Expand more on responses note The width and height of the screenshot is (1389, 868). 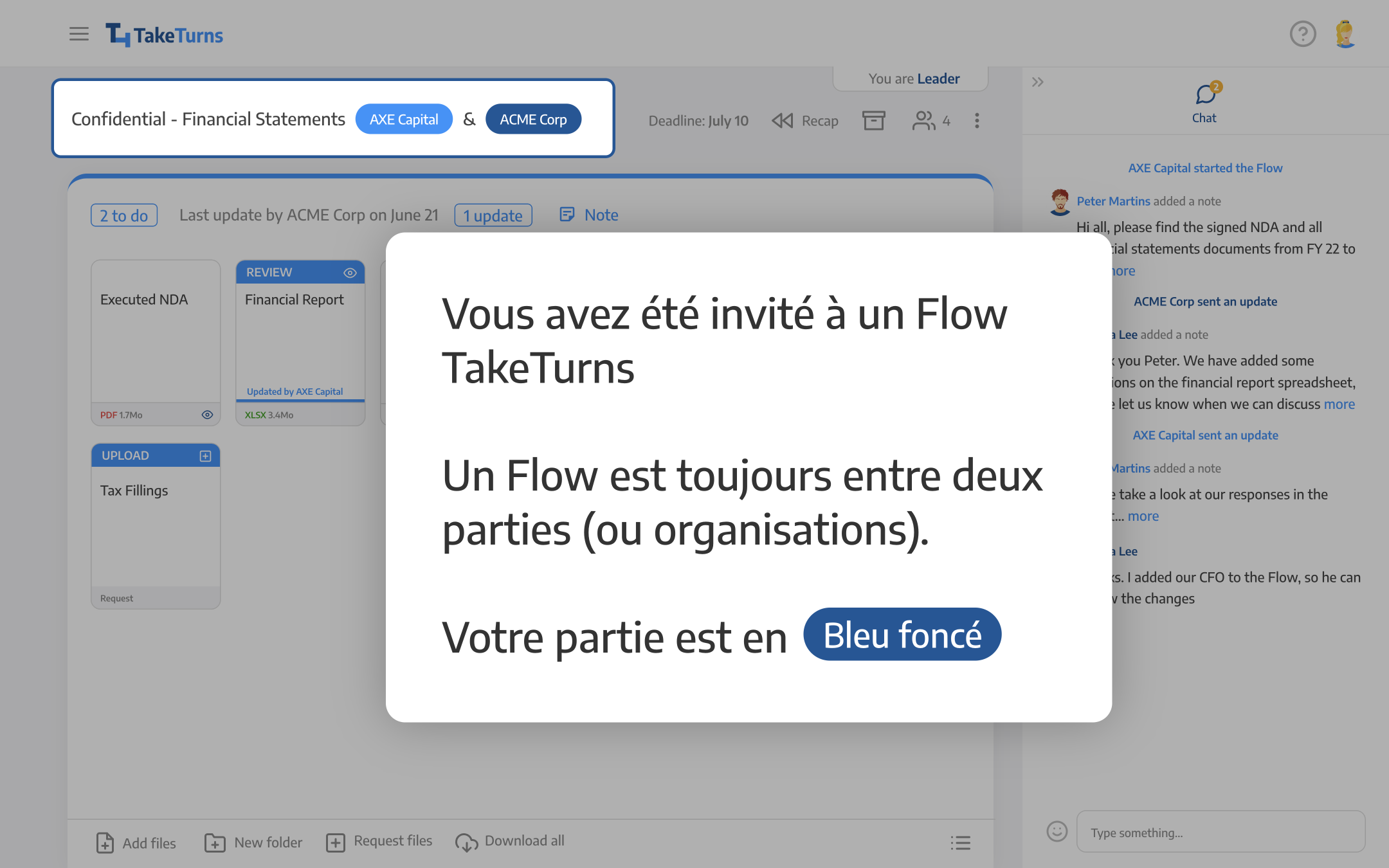point(1143,516)
